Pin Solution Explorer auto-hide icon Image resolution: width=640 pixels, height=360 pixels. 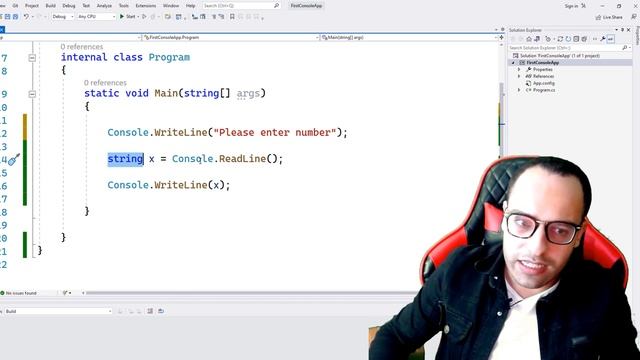622,30
